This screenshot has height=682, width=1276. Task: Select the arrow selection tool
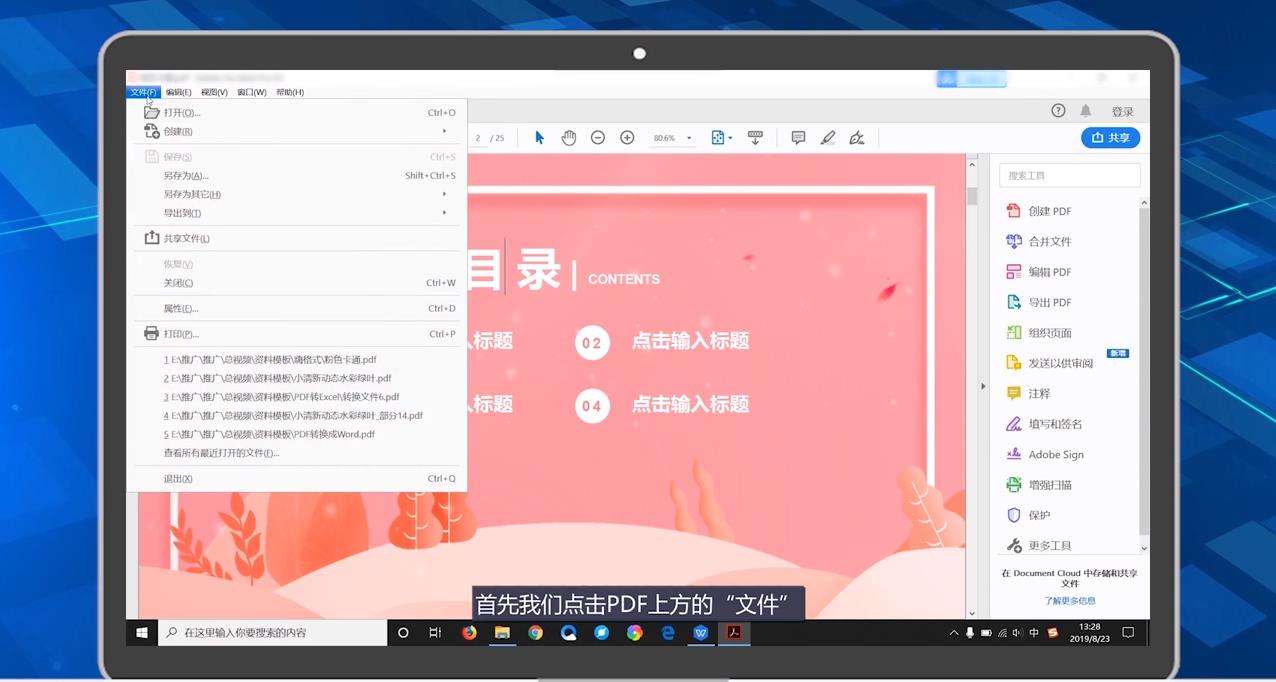click(x=539, y=138)
